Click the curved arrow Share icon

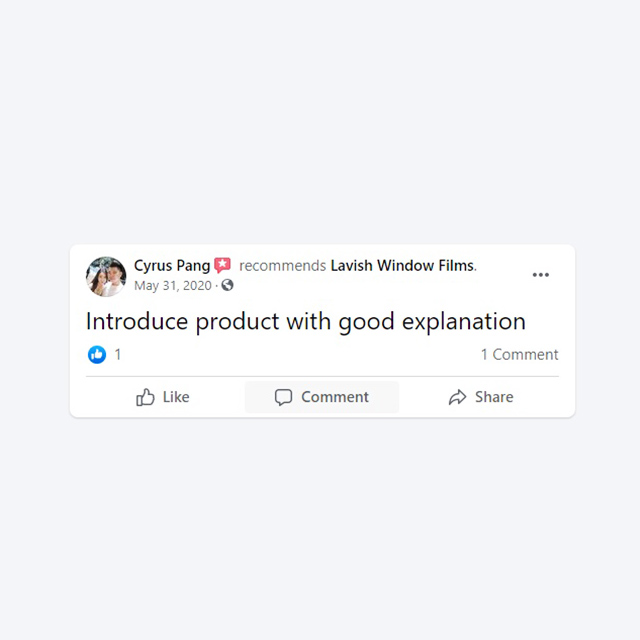pos(457,397)
